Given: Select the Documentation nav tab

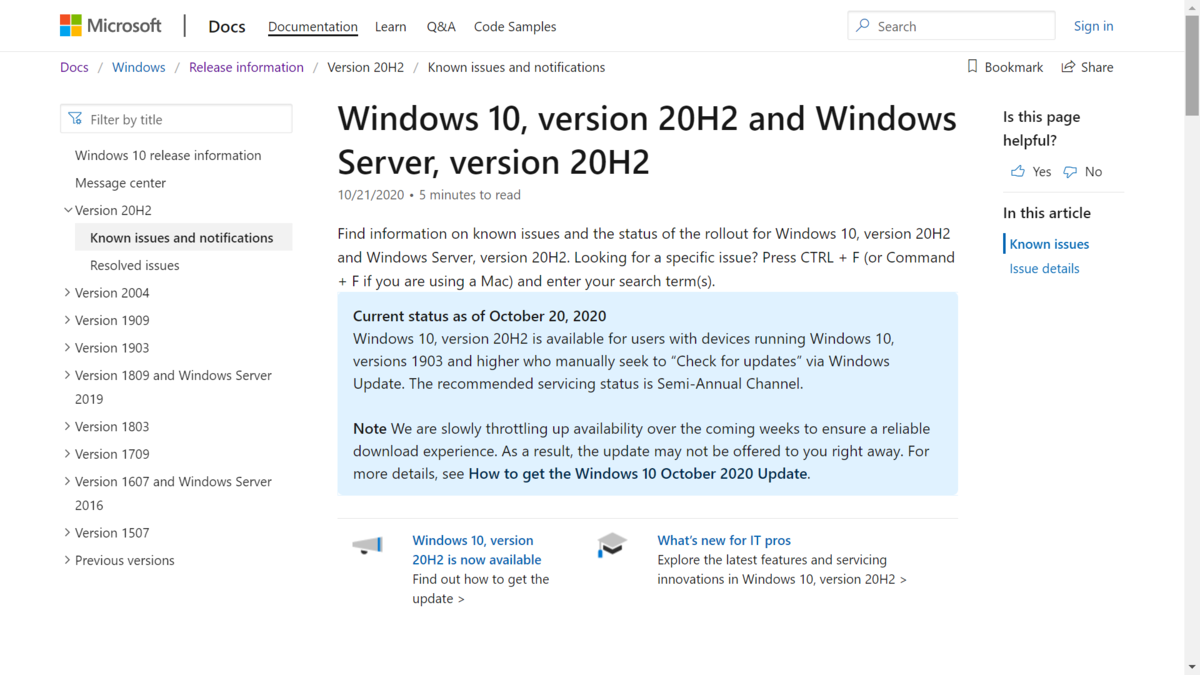Looking at the screenshot, I should [313, 26].
